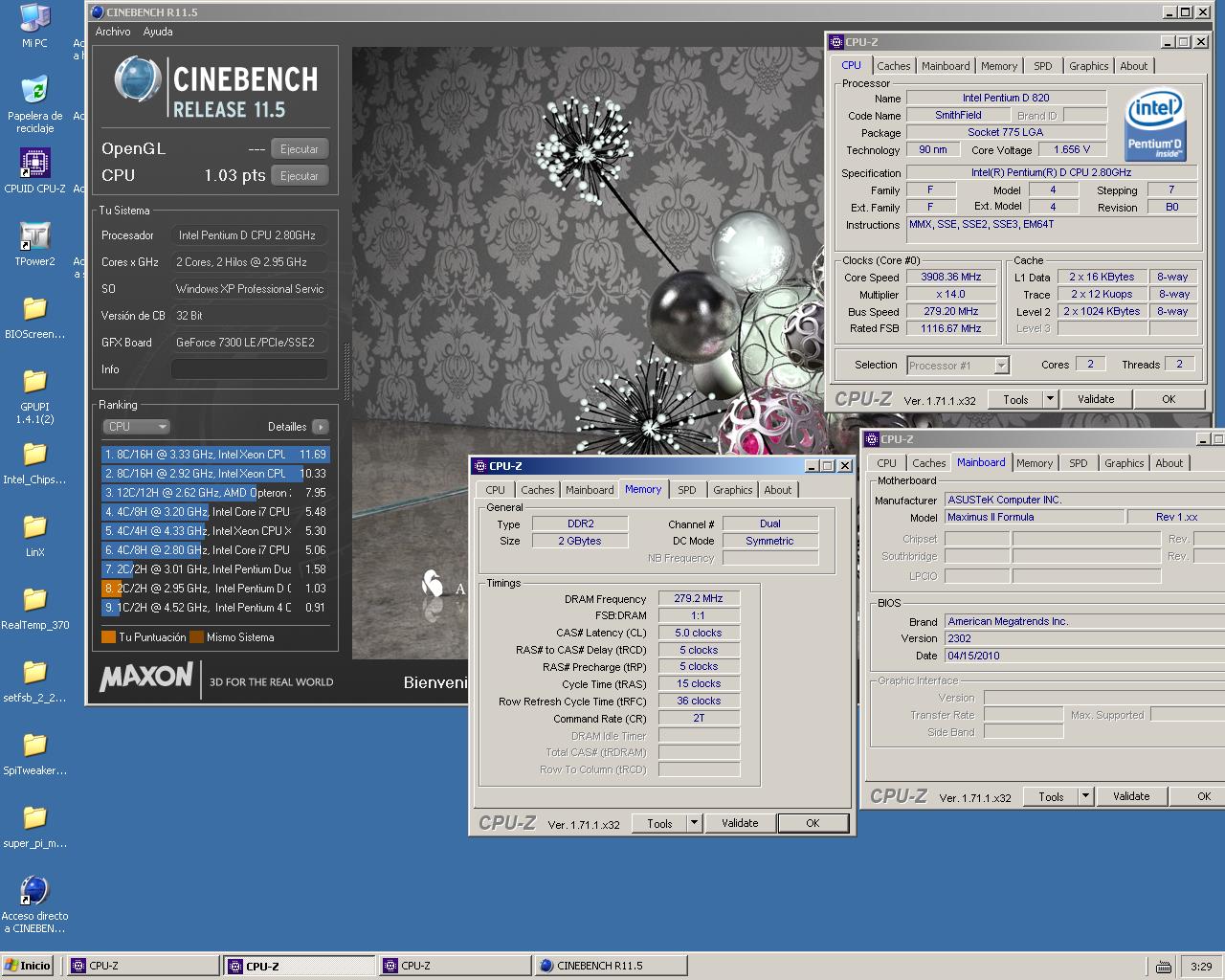This screenshot has width=1225, height=980.
Task: Click the Memory CPU-Z window title icon
Action: point(479,466)
